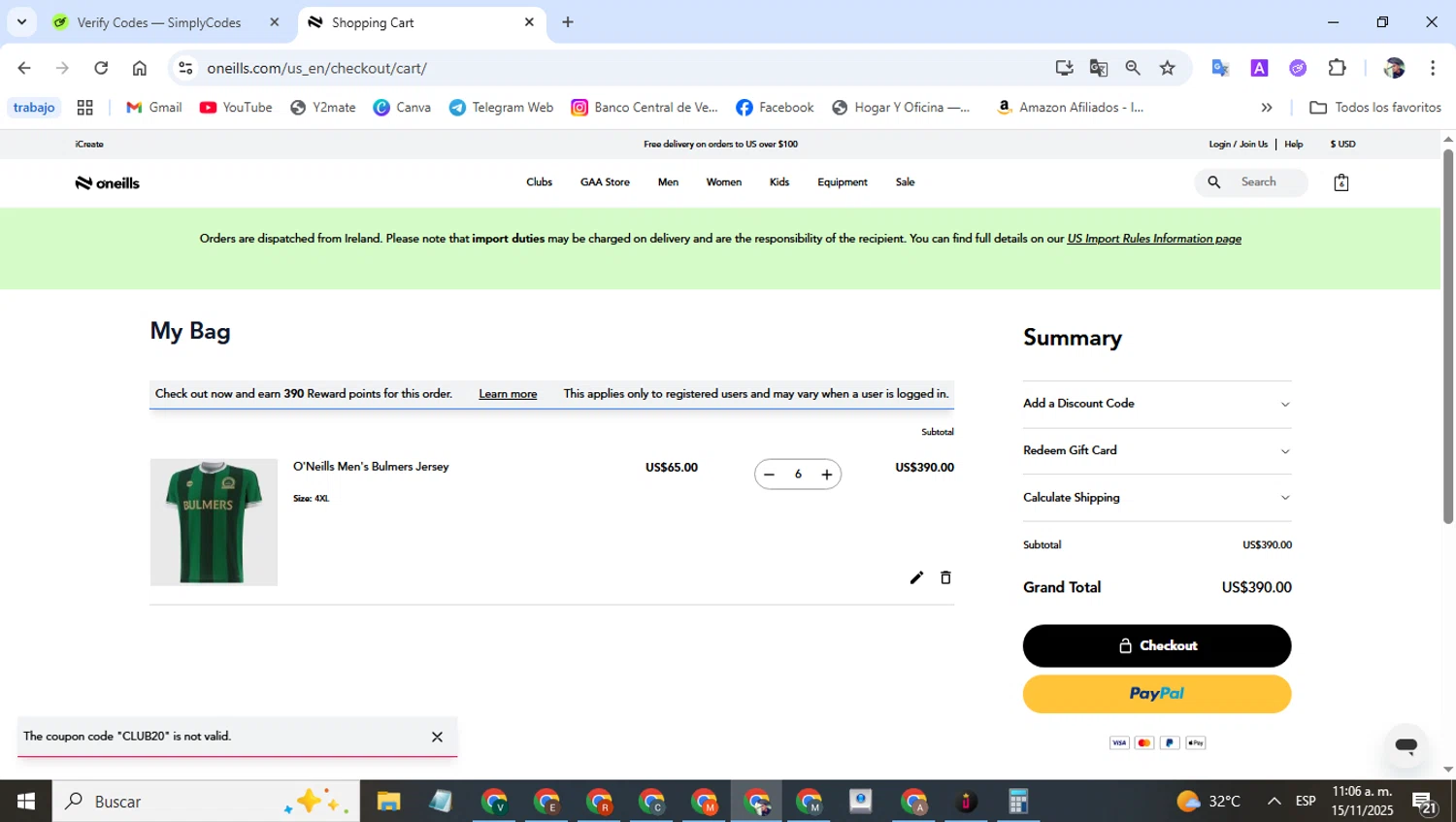Click the search magnifier icon
Viewport: 1456px width, 822px height.
coord(1214,182)
